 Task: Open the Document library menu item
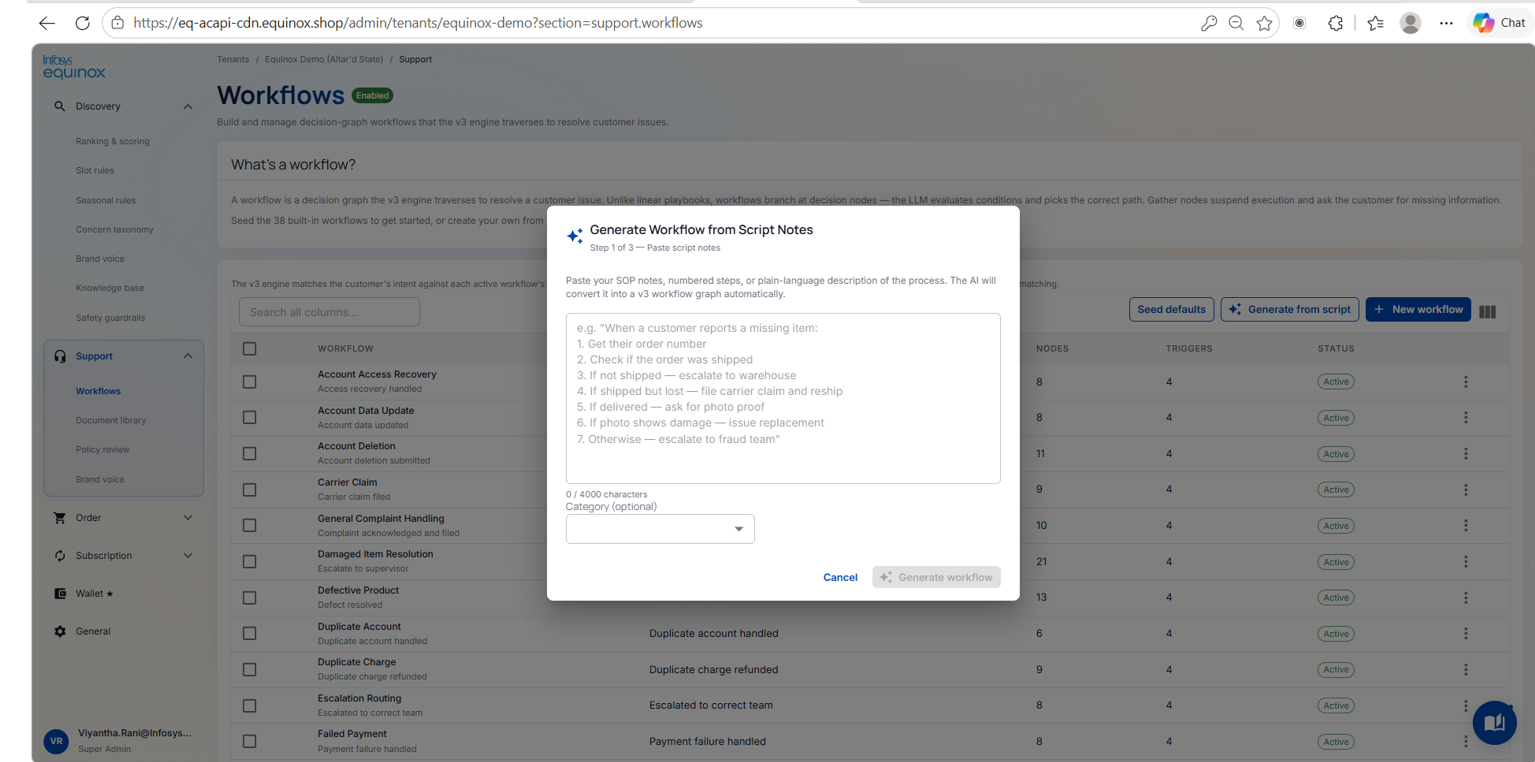(111, 421)
